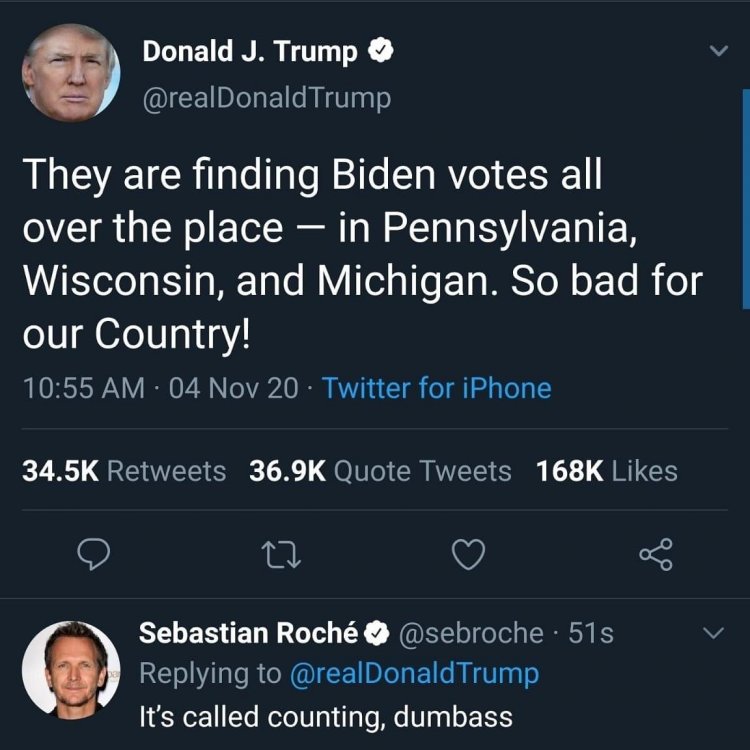The image size is (750, 750).
Task: Click the Sebastian Roché display name
Action: tap(248, 633)
